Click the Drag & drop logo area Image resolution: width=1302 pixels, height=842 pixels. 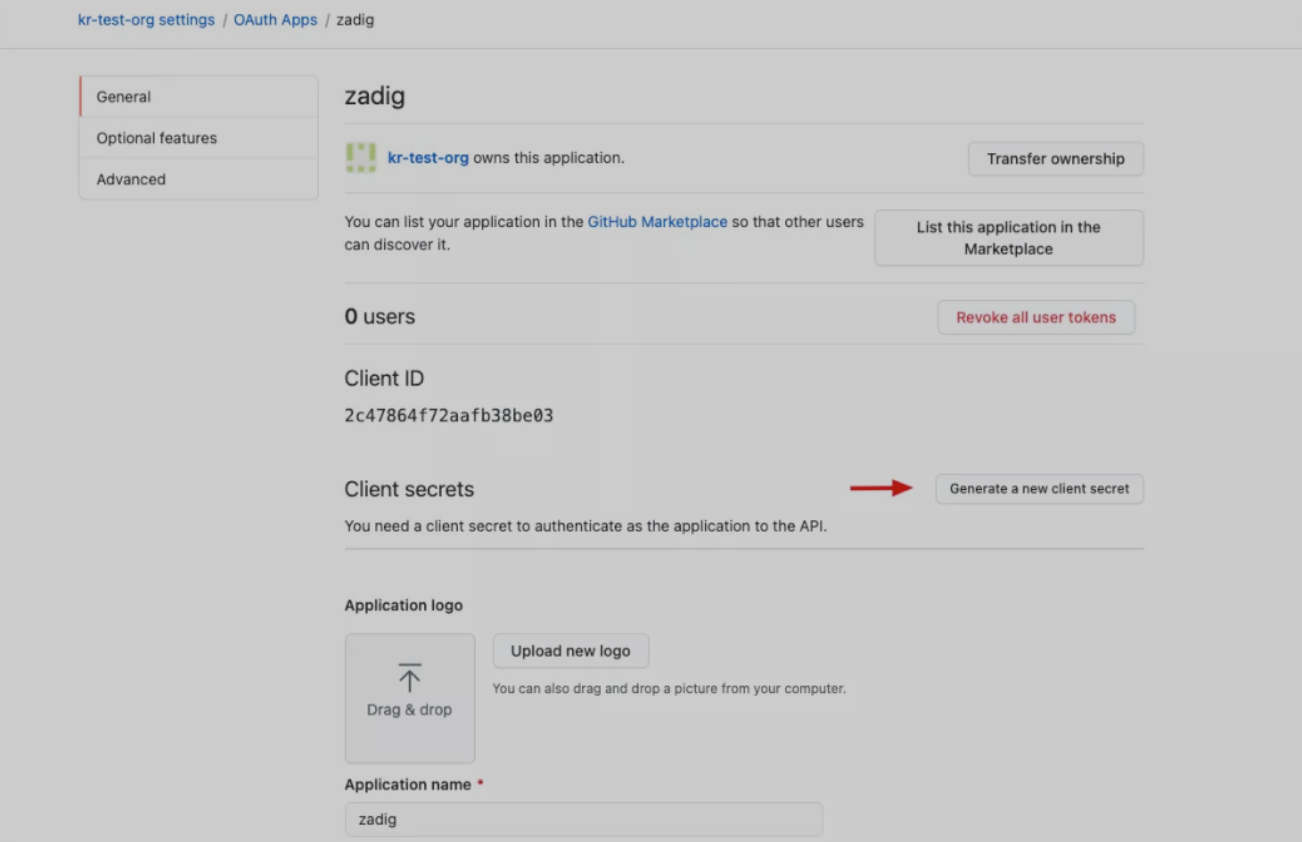[x=409, y=698]
